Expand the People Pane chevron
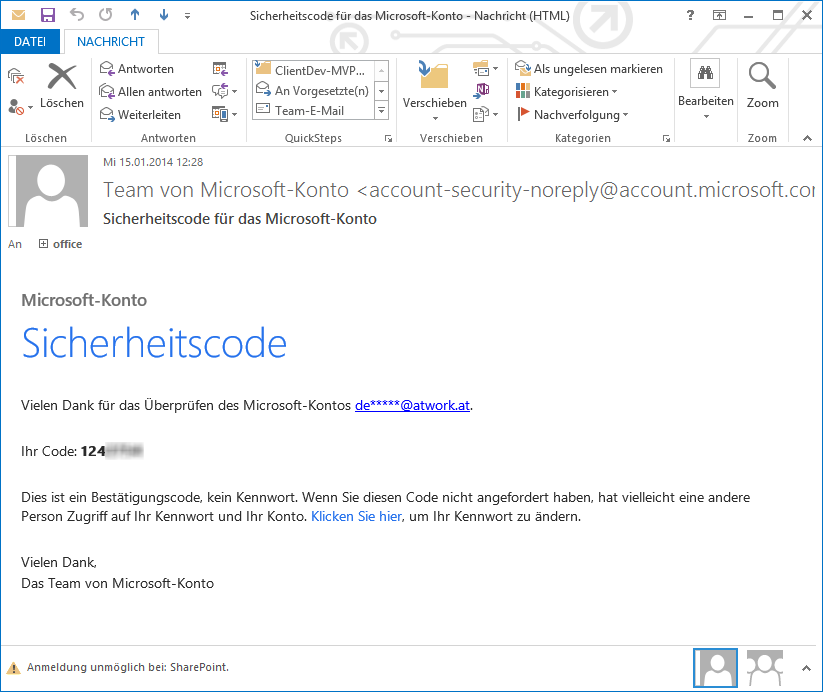Viewport: 823px width, 692px height. [x=806, y=668]
